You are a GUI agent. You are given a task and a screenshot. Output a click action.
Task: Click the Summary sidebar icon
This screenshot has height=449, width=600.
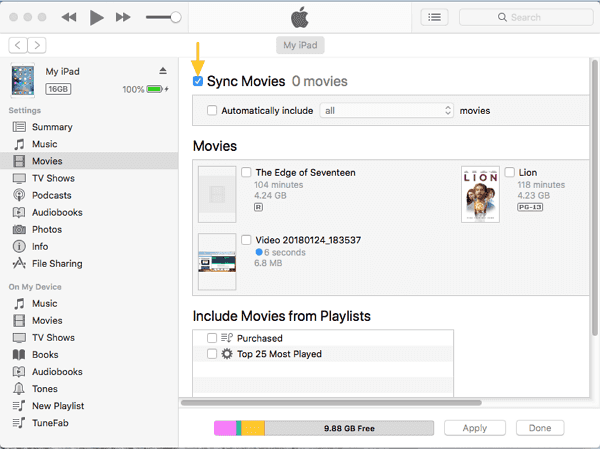click(x=19, y=127)
